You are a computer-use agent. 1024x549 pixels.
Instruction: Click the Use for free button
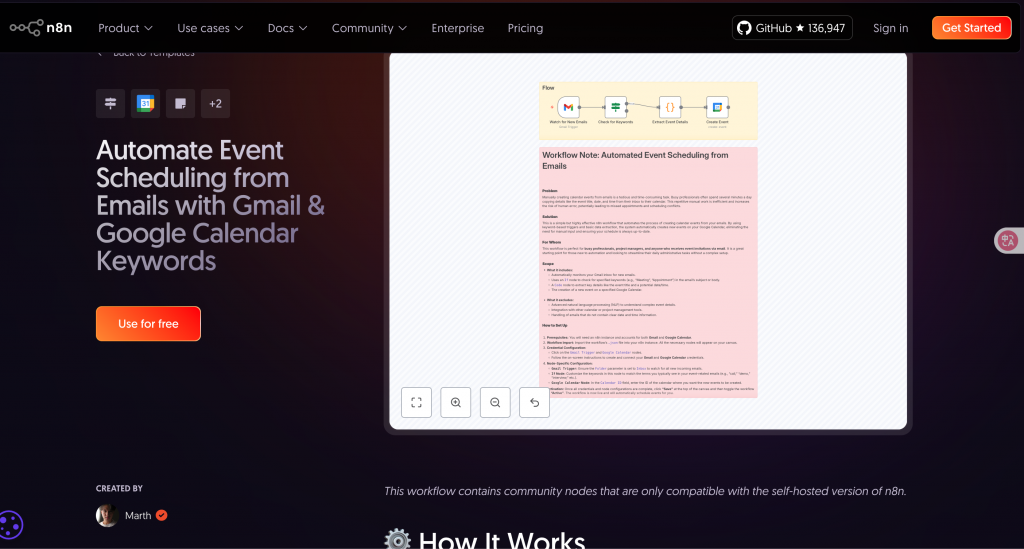[x=148, y=324]
